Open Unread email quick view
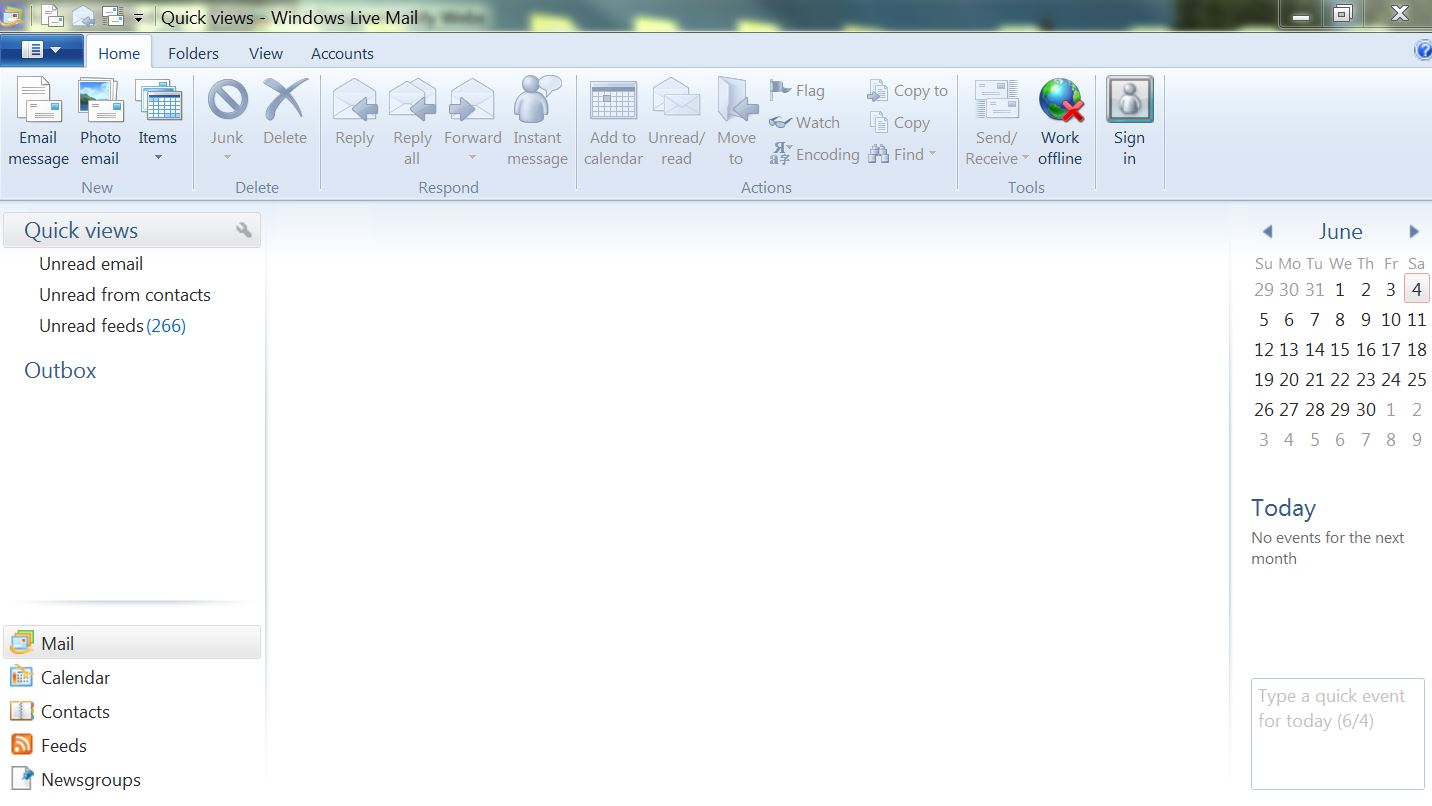 (91, 264)
